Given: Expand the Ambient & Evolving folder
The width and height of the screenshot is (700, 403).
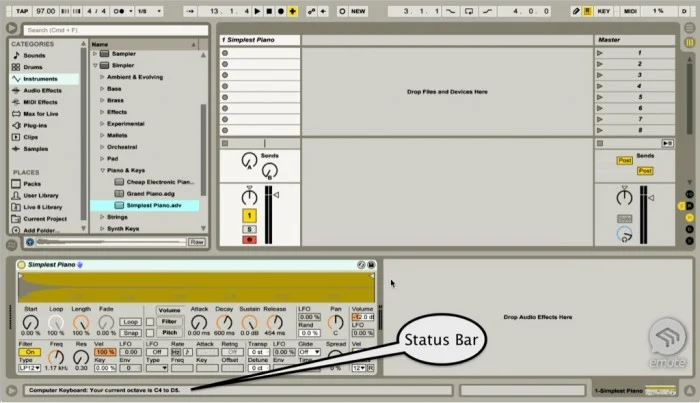Looking at the screenshot, I should [x=102, y=77].
